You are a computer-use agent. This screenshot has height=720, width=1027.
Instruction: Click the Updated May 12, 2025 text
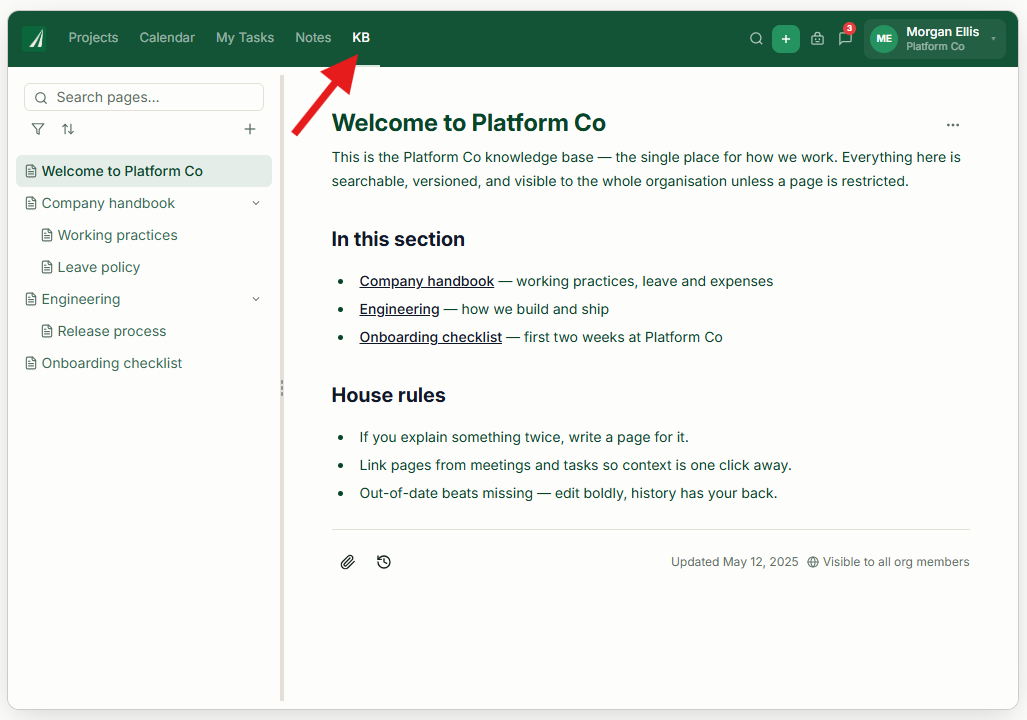[x=734, y=562]
